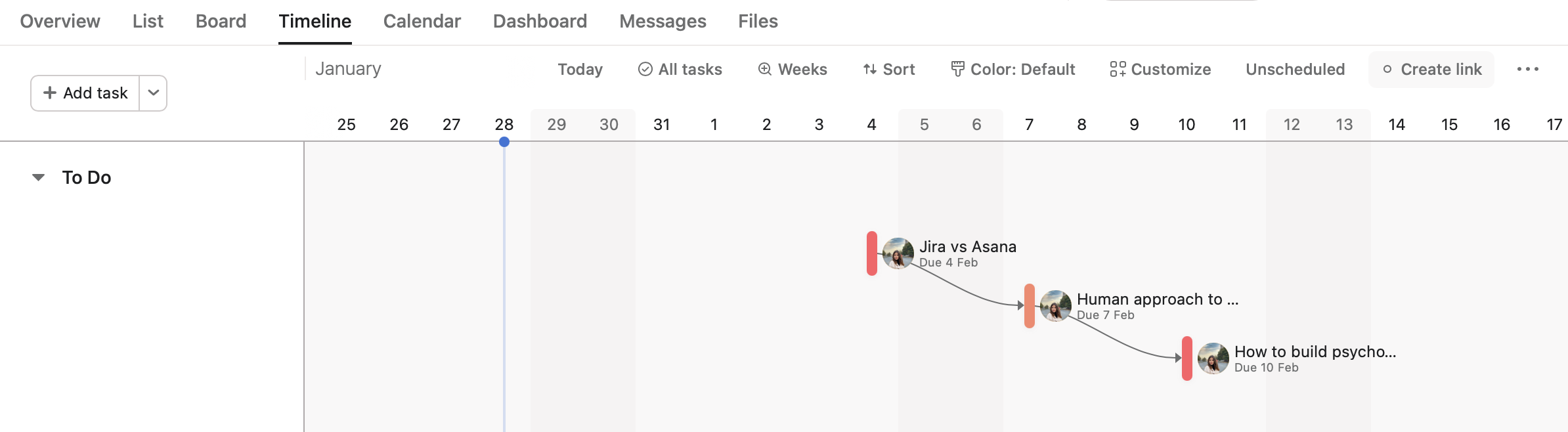This screenshot has height=432, width=1568.
Task: Open the Customize grid icon
Action: pos(1118,69)
